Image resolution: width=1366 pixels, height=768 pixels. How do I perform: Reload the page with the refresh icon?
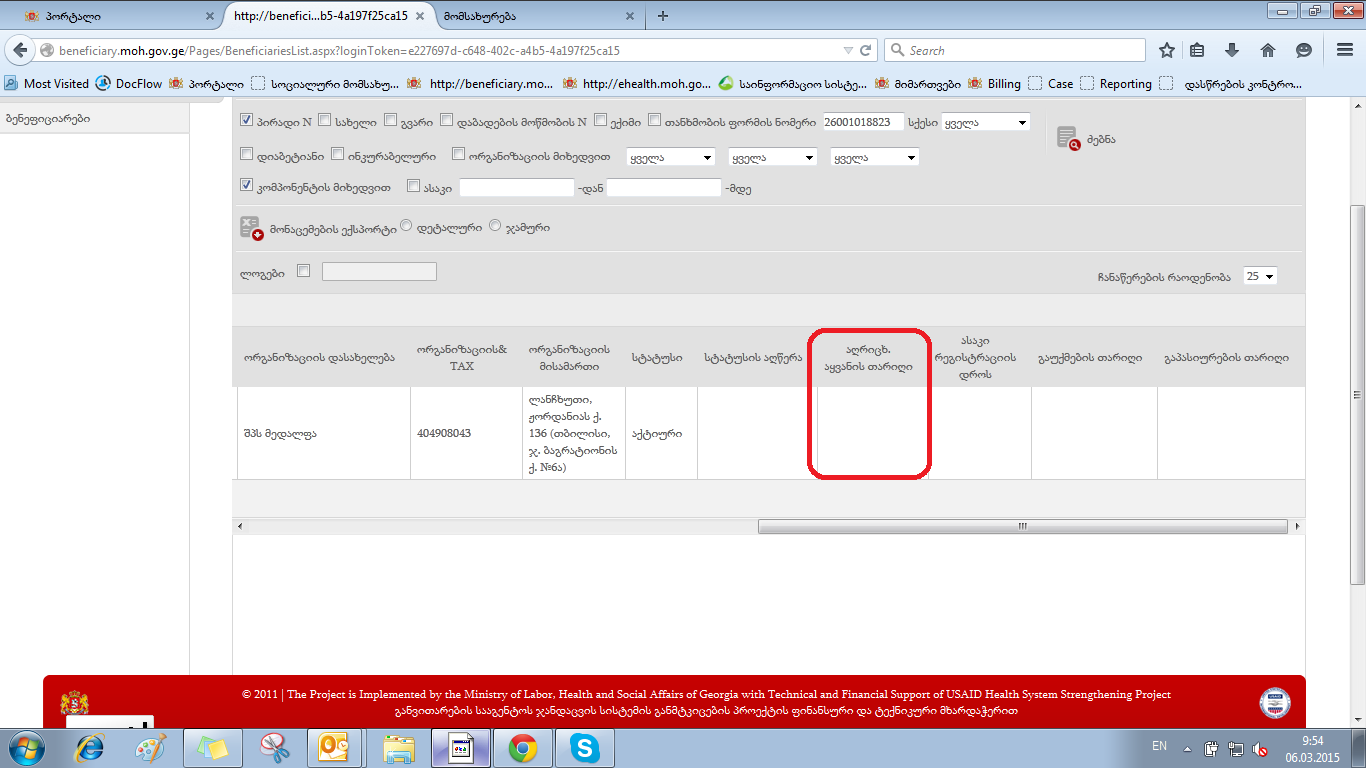[x=866, y=50]
